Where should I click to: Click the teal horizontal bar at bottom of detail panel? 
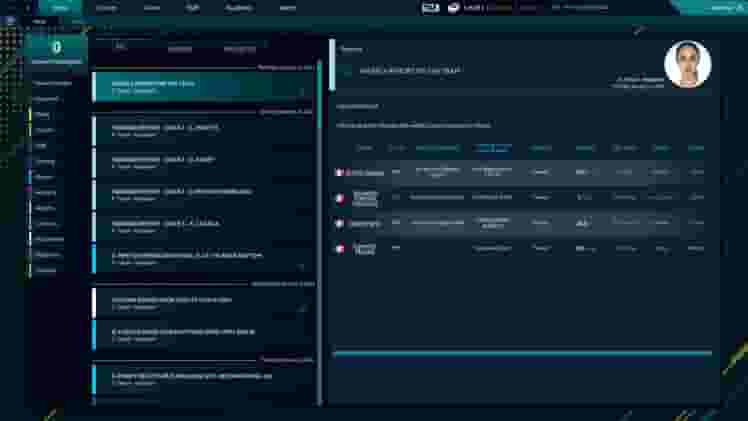(x=522, y=353)
